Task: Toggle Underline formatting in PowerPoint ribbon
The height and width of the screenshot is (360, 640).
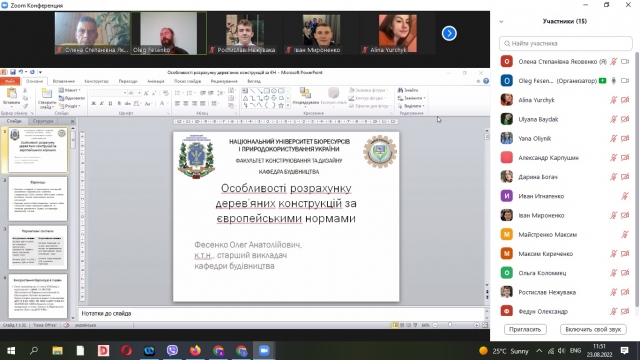Action: click(110, 104)
